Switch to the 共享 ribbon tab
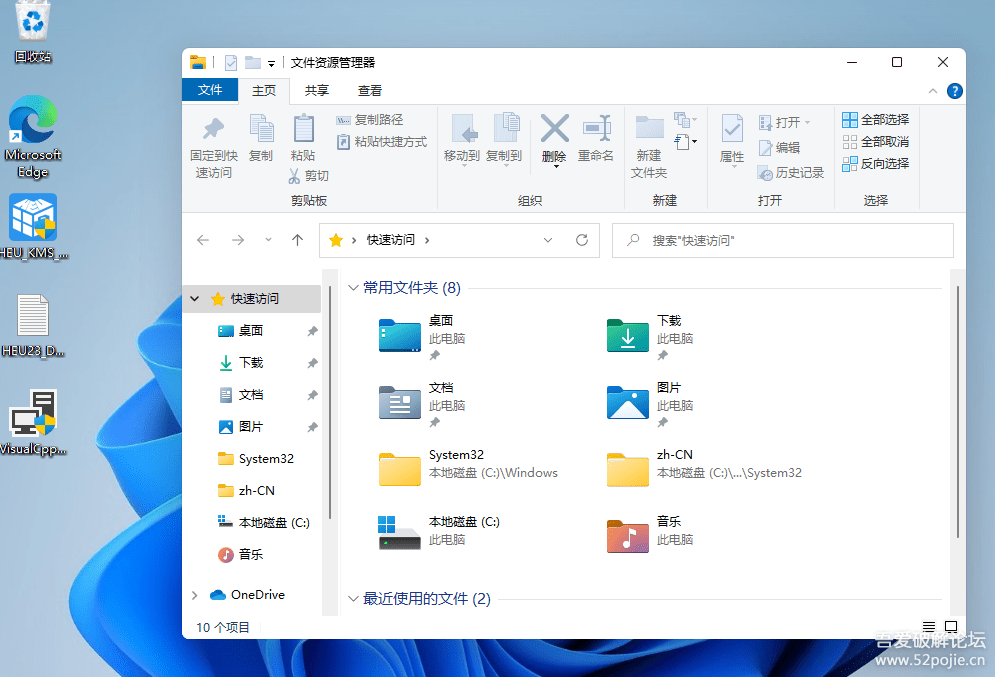 pyautogui.click(x=317, y=91)
